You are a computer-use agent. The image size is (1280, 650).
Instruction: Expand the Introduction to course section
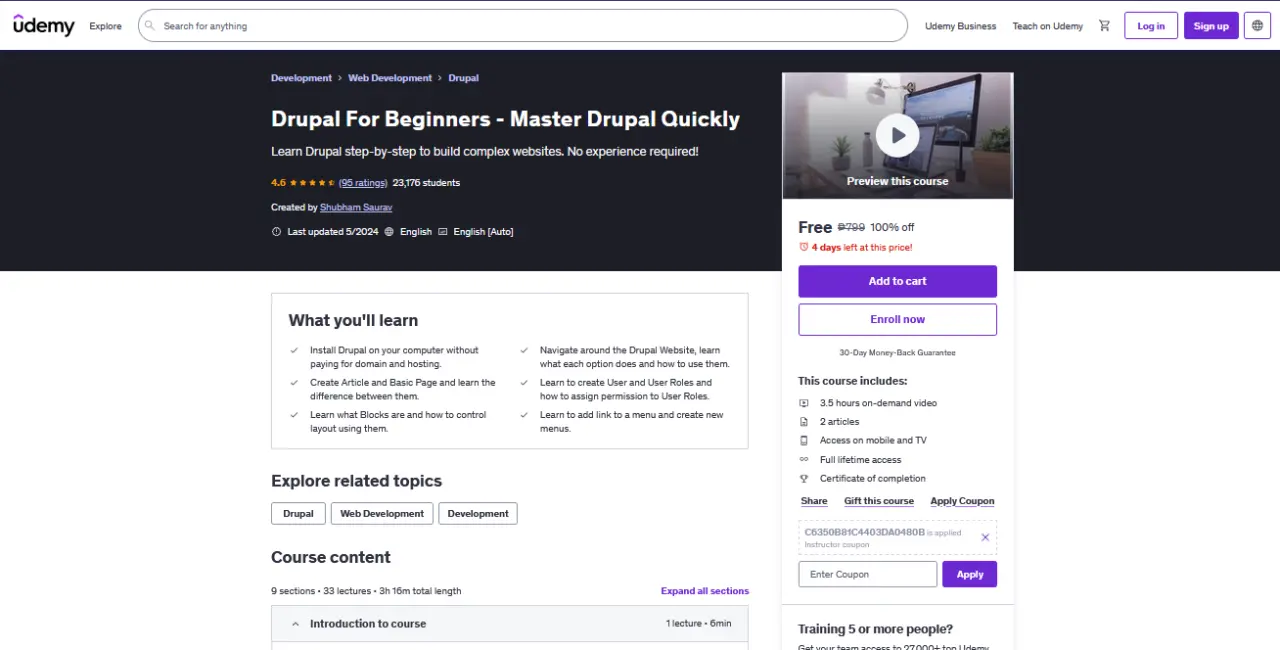click(510, 624)
